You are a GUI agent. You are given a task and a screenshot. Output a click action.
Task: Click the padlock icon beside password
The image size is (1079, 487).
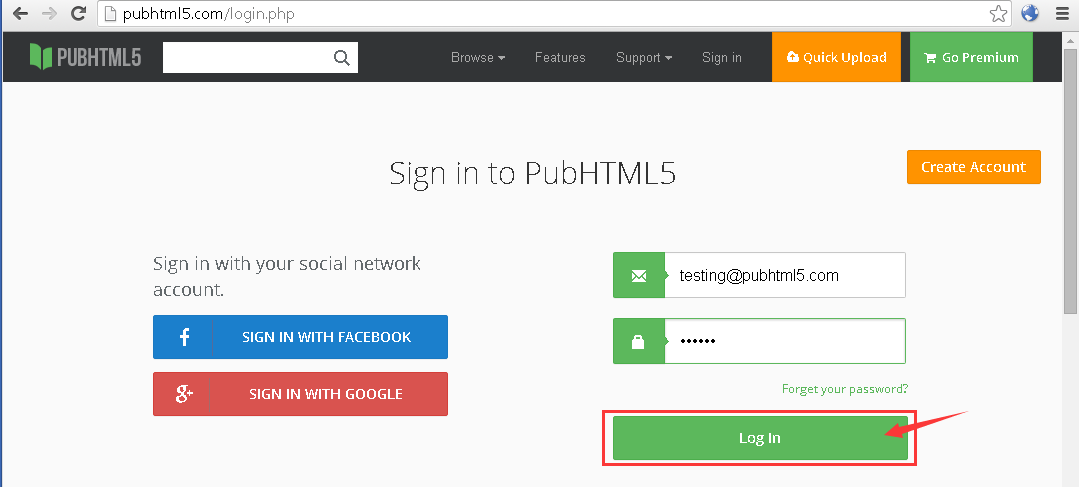638,342
